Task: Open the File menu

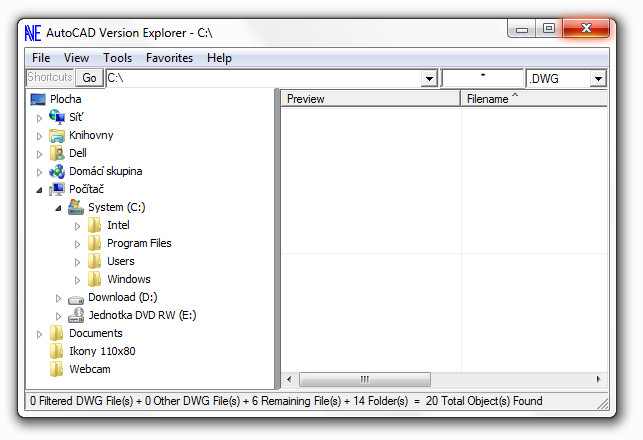Action: 41,58
